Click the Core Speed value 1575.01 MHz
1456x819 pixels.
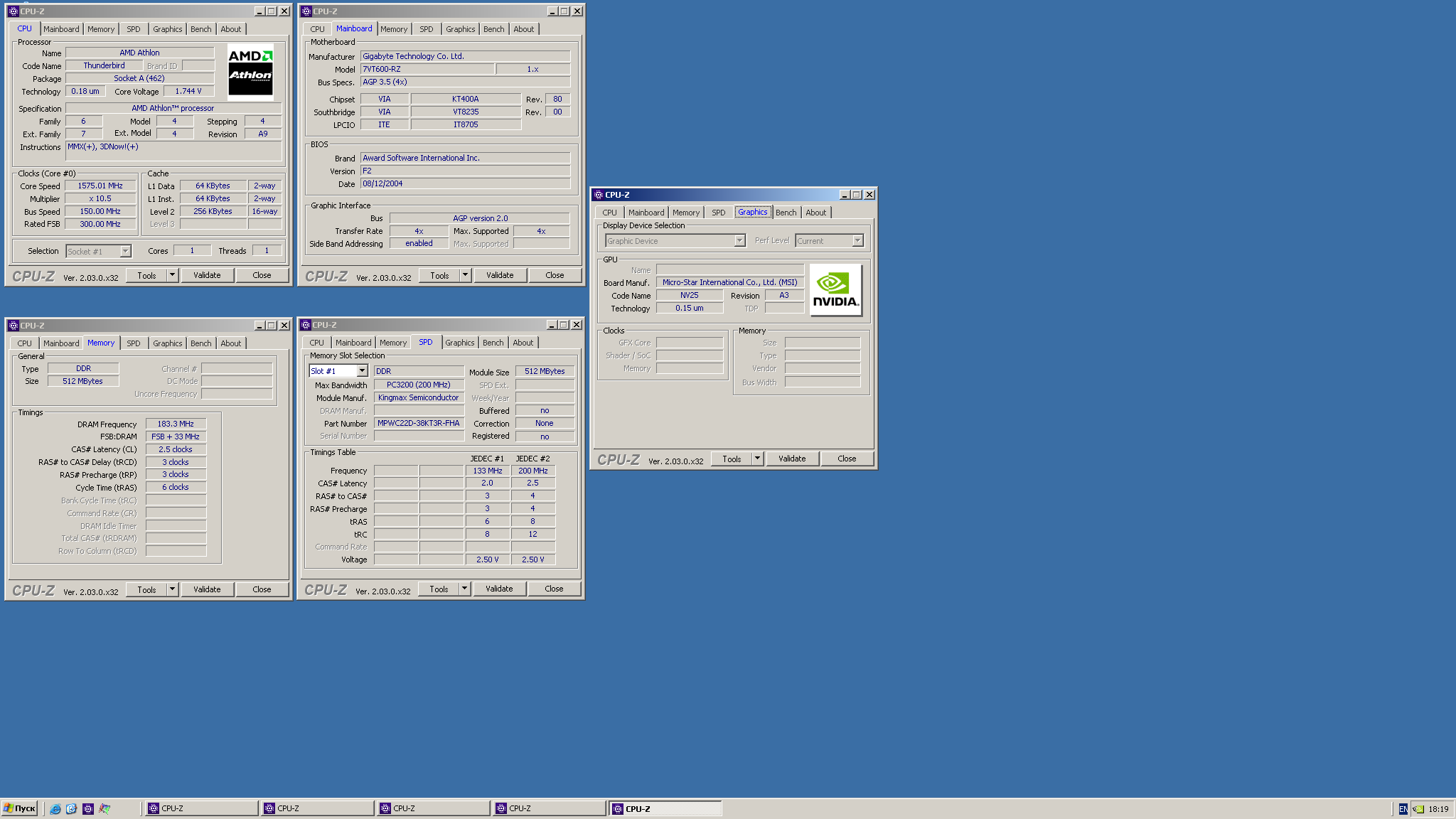(100, 186)
